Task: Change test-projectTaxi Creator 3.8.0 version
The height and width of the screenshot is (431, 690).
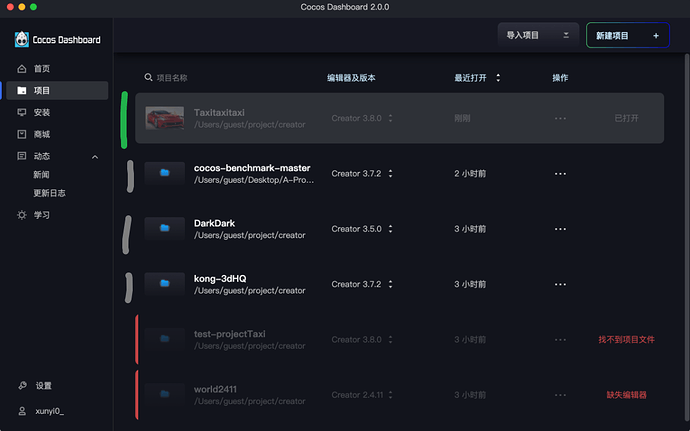Action: point(362,340)
